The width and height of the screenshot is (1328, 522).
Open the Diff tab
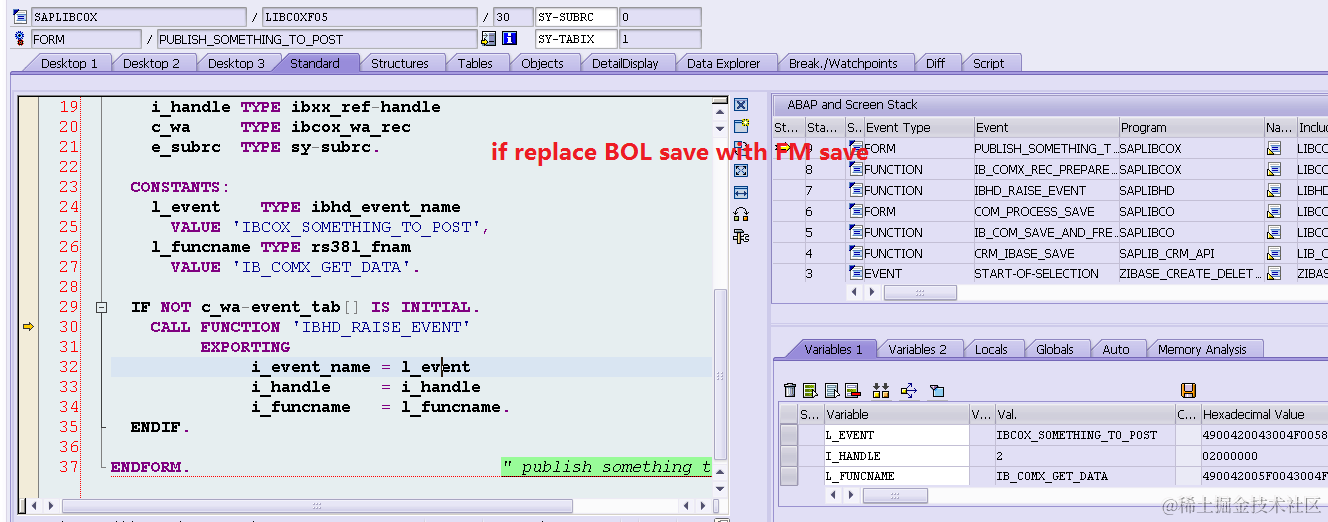(935, 63)
